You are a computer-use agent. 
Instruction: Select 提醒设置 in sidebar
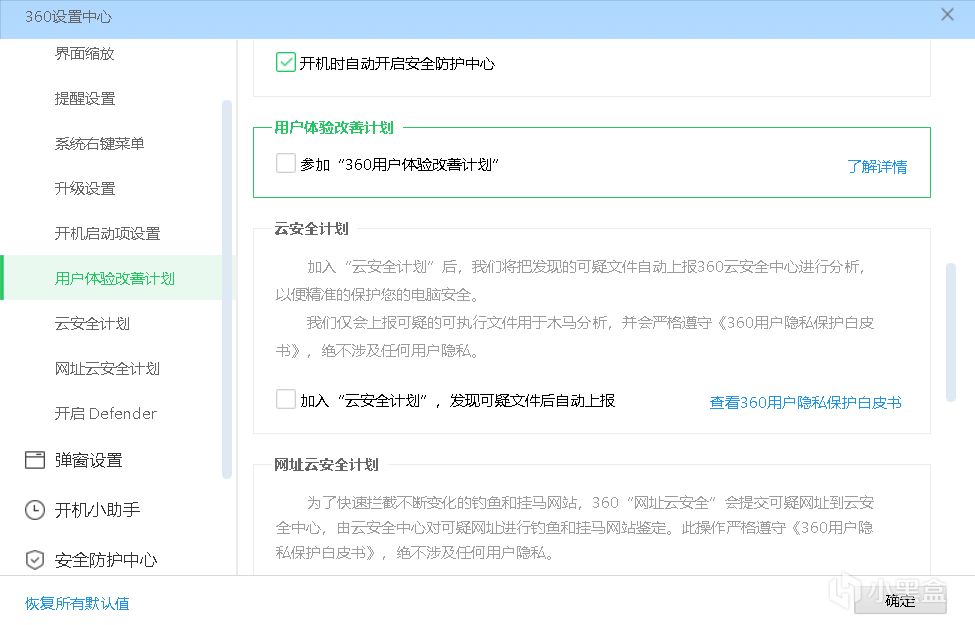pyautogui.click(x=85, y=98)
